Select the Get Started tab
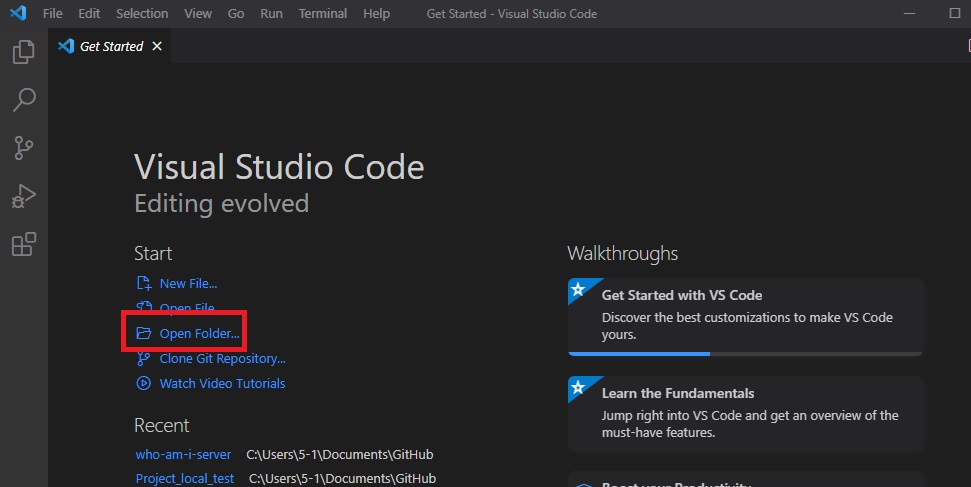Screen dimensions: 971x487 (x=110, y=46)
